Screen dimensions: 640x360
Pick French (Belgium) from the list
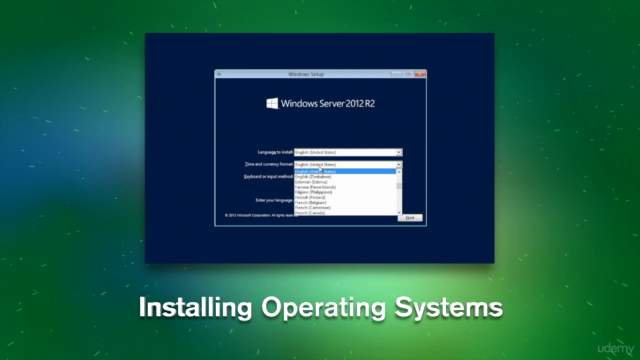[x=345, y=202]
